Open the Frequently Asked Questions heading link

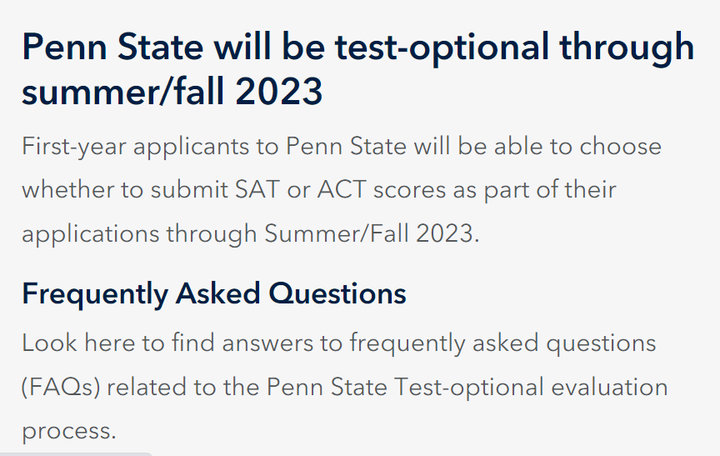[214, 294]
